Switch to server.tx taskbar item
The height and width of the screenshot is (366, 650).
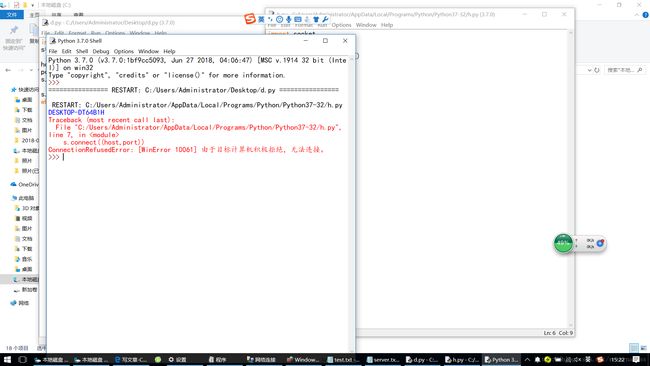click(383, 360)
